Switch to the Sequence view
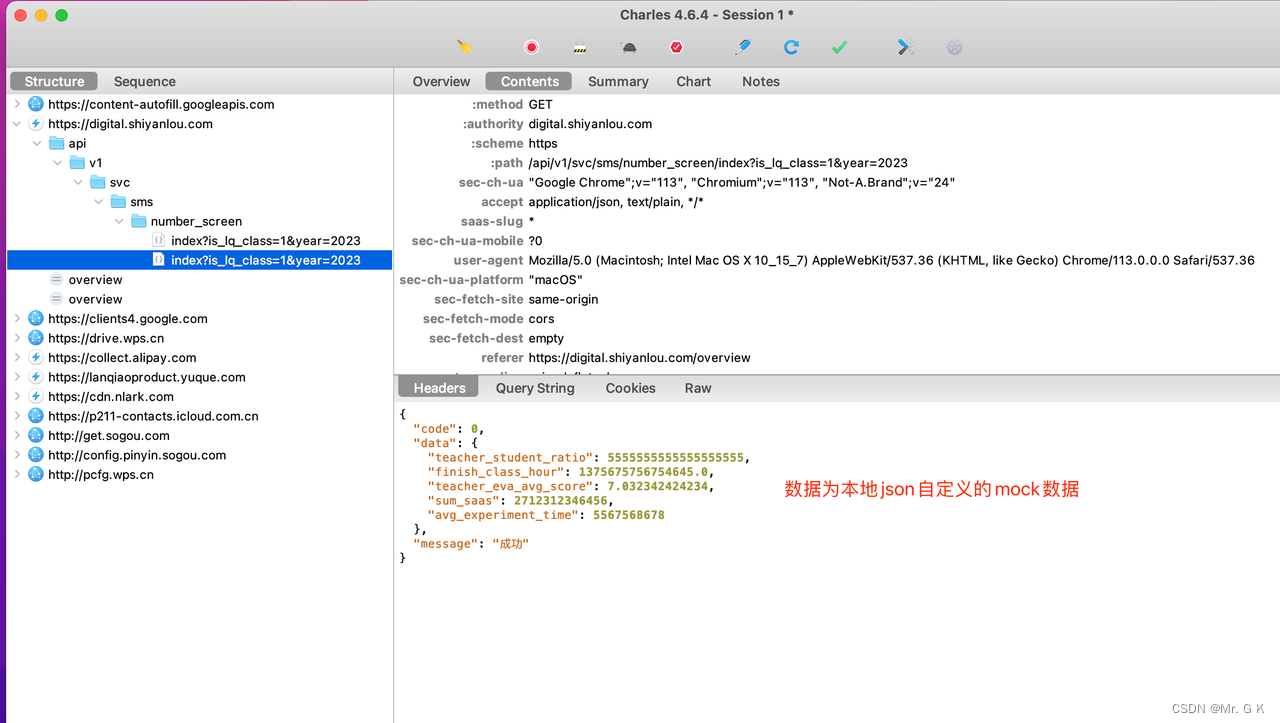The width and height of the screenshot is (1280, 723). coord(144,81)
